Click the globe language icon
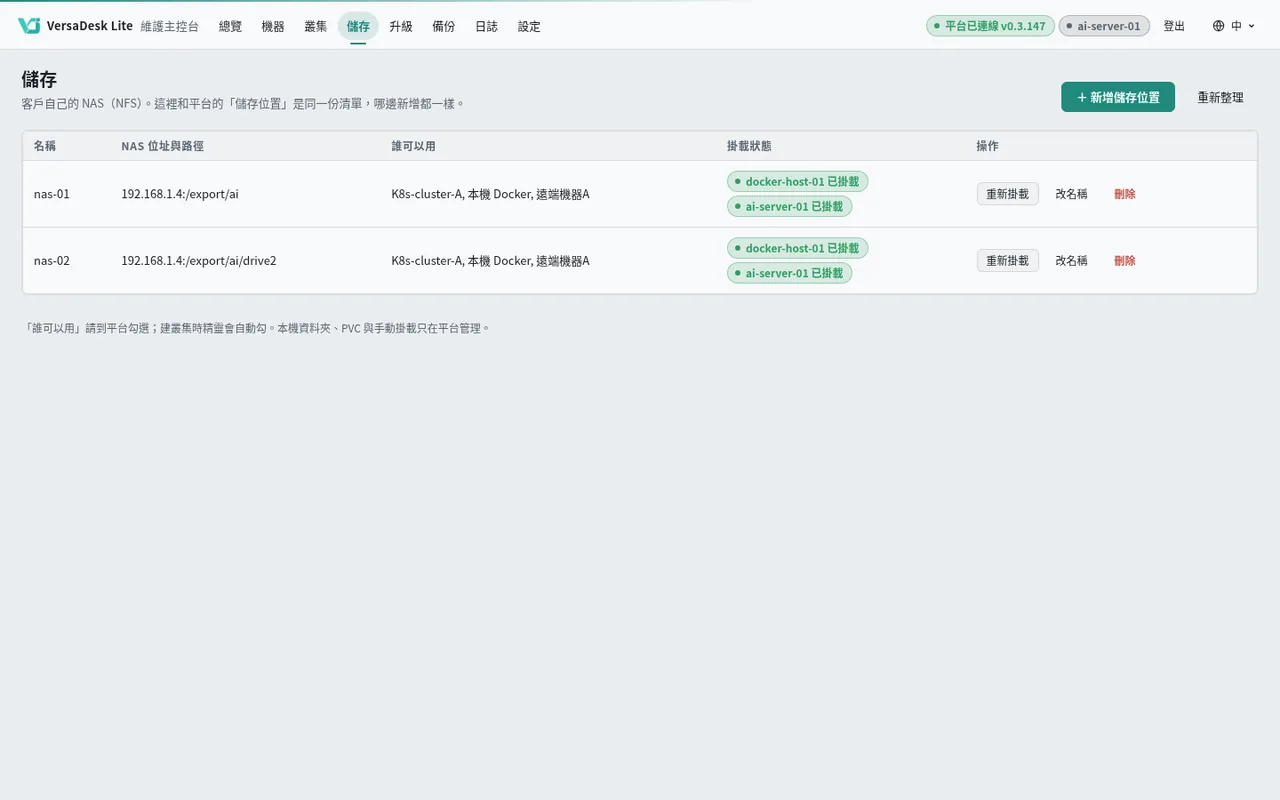The width and height of the screenshot is (1280, 800). click(1218, 26)
